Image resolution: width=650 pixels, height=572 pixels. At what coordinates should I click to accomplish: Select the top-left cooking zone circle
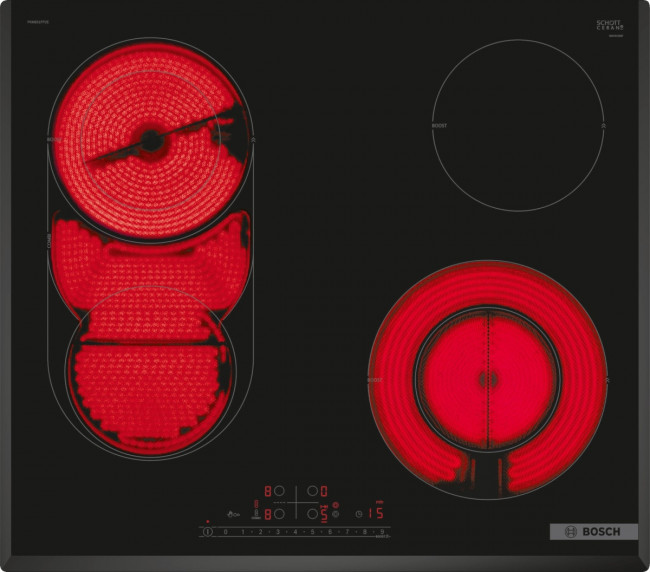tap(282, 492)
